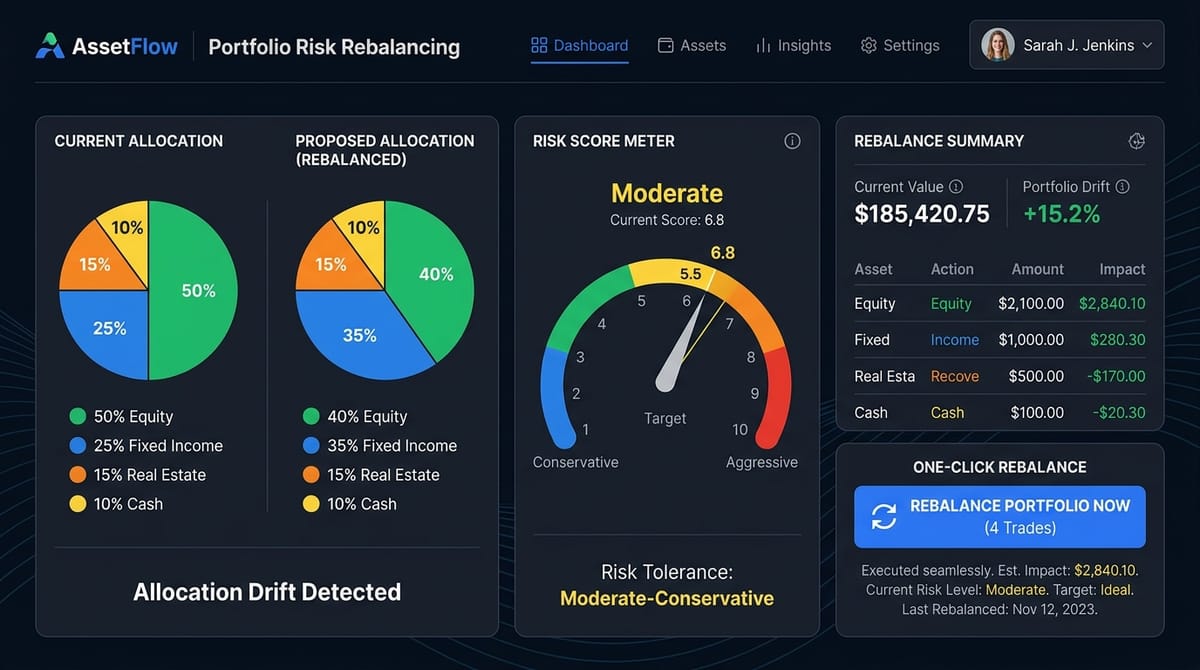Click the Risk Score Meter info icon
The width and height of the screenshot is (1200, 670).
pos(792,141)
